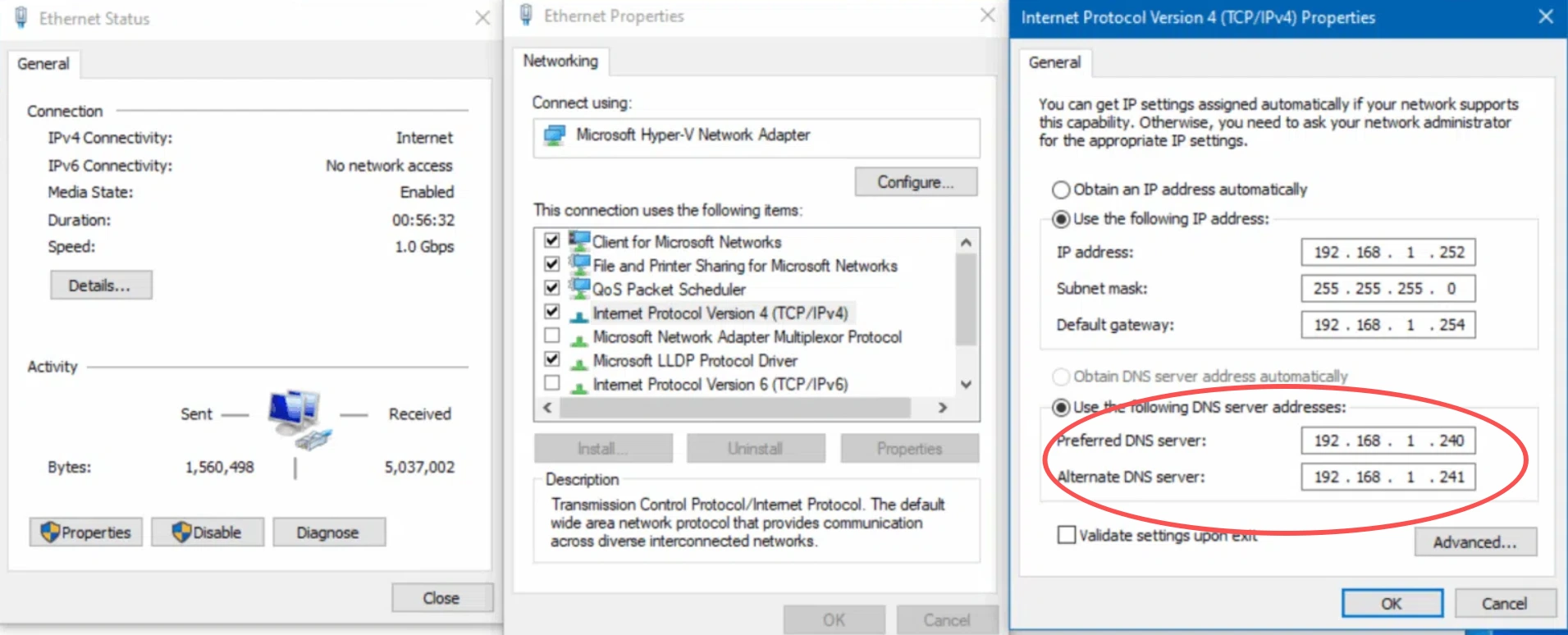Click the Preferred DNS server field
Image resolution: width=1568 pixels, height=635 pixels.
tap(1388, 441)
